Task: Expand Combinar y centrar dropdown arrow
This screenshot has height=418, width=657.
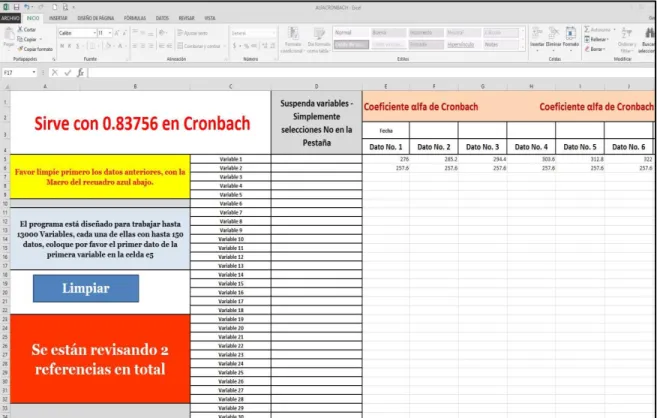Action: [x=225, y=46]
